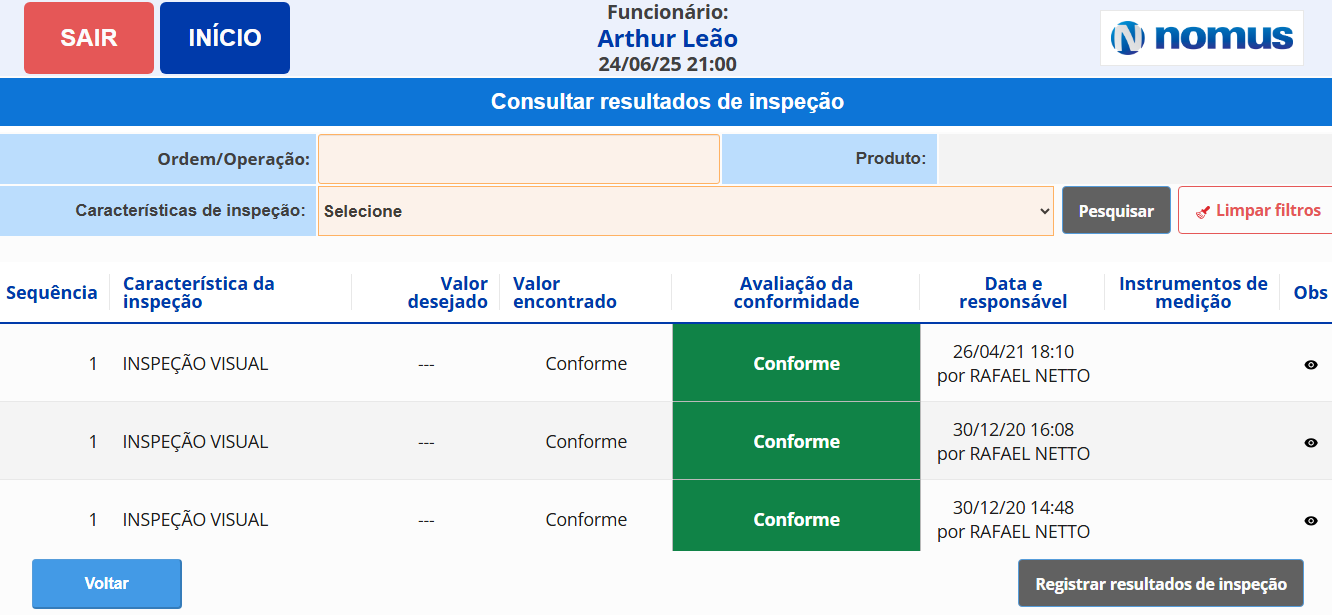Click Data e responsável column header
Viewport: 1332px width, 615px height.
click(1012, 293)
